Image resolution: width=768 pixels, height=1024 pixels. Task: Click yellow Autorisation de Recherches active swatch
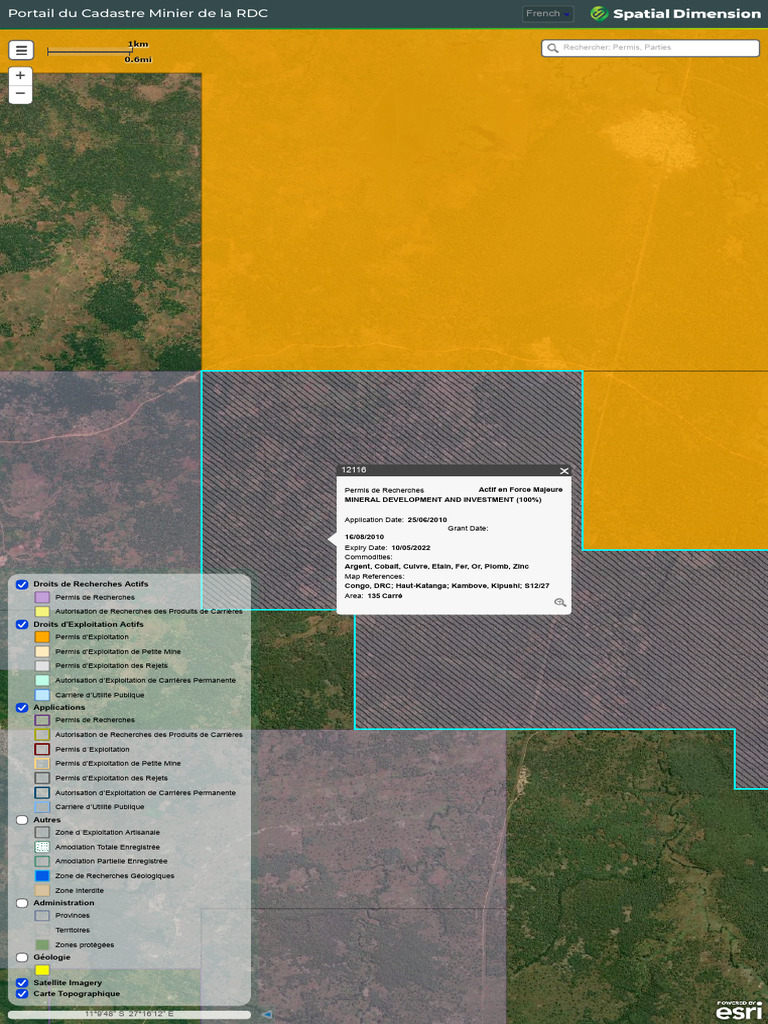point(42,612)
